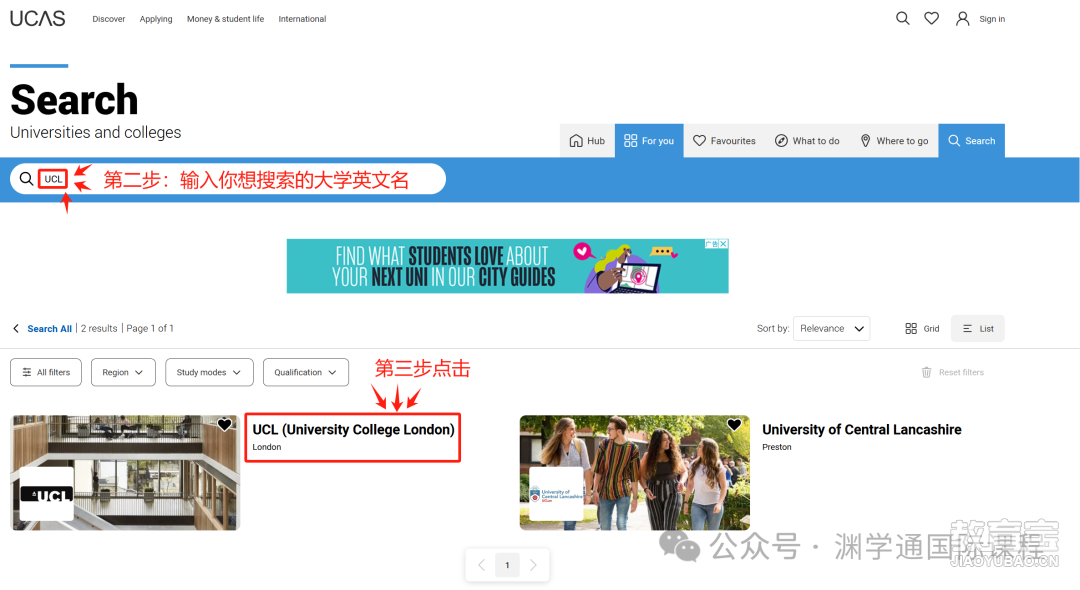The width and height of the screenshot is (1080, 590).
Task: Open the header search magnifier icon
Action: [902, 19]
